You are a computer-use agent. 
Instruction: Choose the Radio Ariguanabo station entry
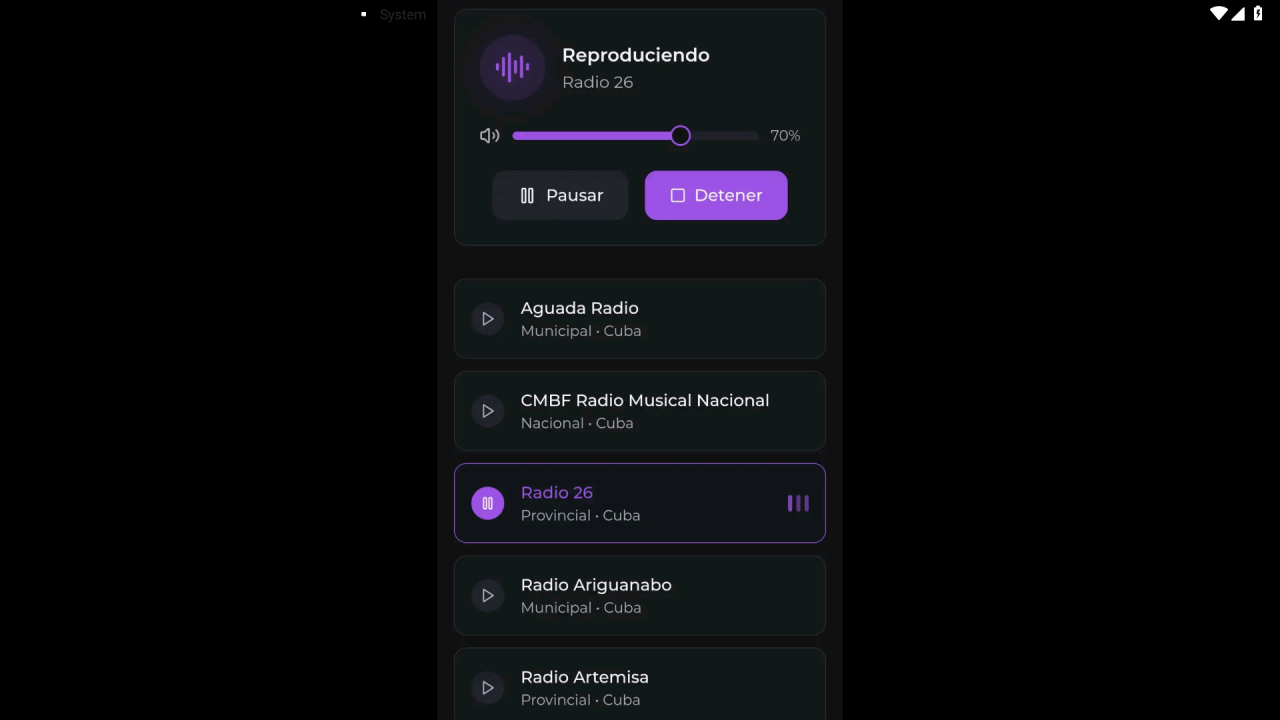(640, 595)
